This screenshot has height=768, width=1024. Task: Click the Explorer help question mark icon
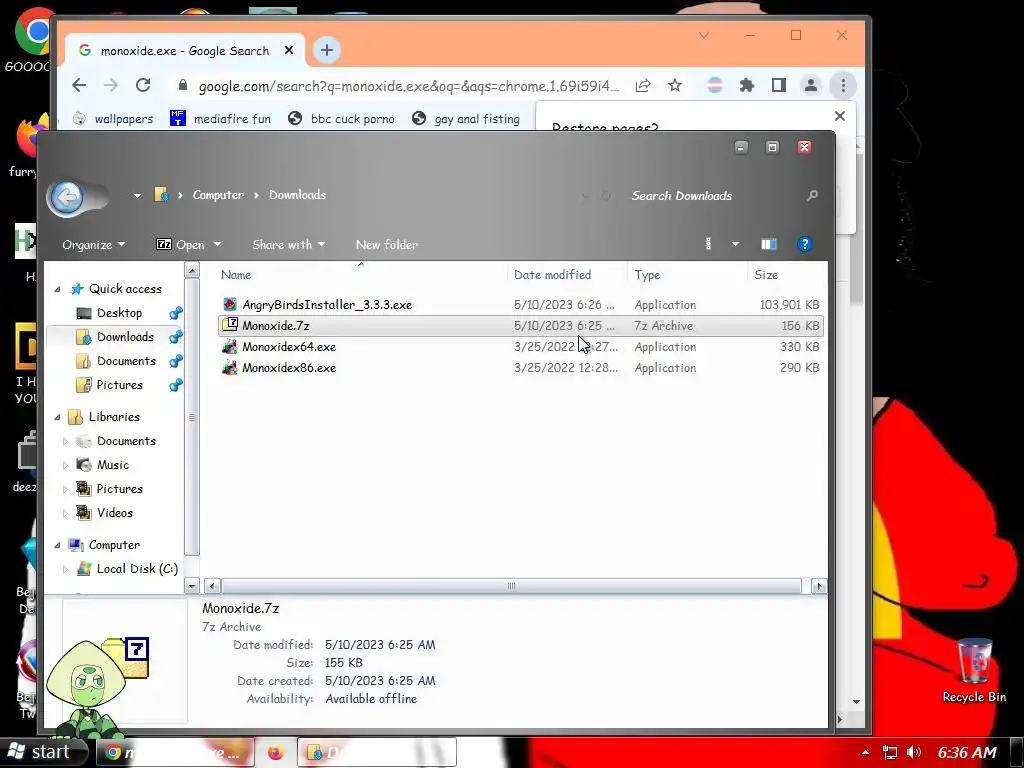click(805, 244)
